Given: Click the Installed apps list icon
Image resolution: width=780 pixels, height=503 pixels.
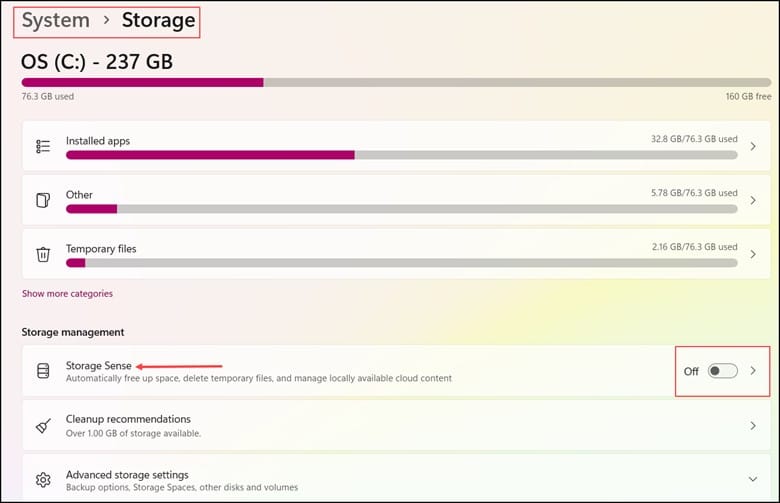Looking at the screenshot, I should [x=43, y=146].
